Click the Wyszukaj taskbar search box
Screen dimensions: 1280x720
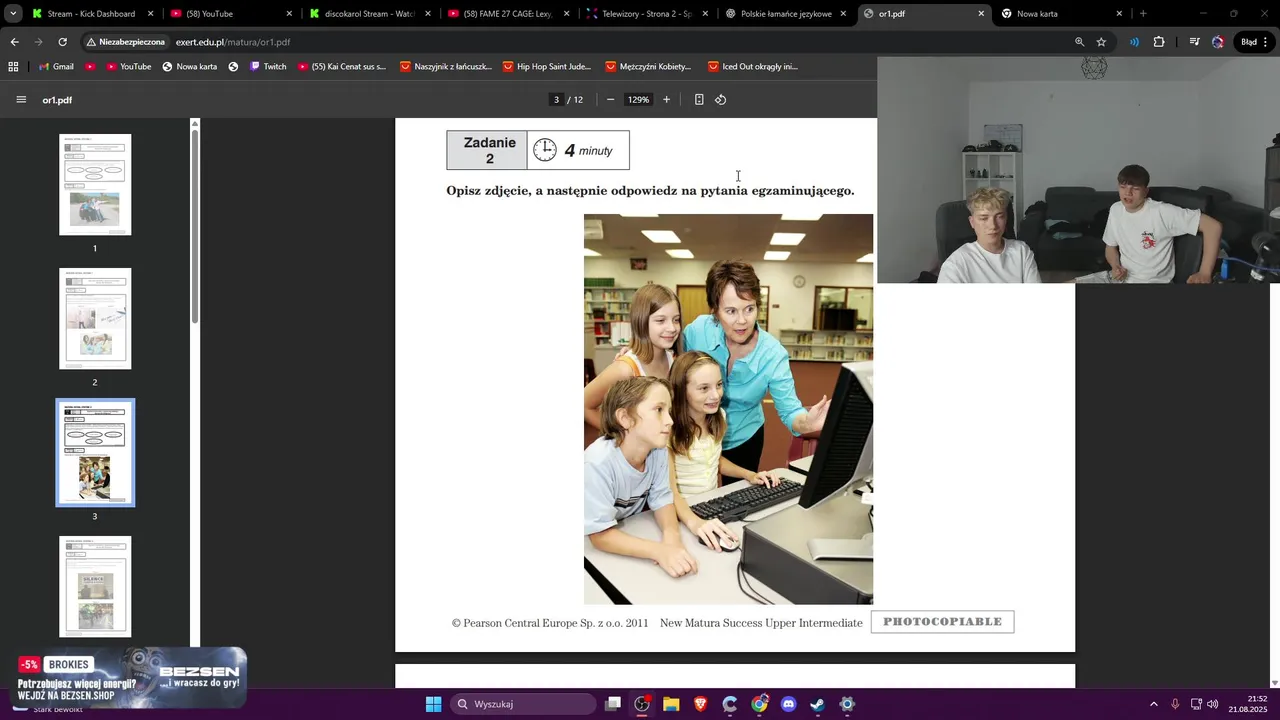click(x=523, y=704)
